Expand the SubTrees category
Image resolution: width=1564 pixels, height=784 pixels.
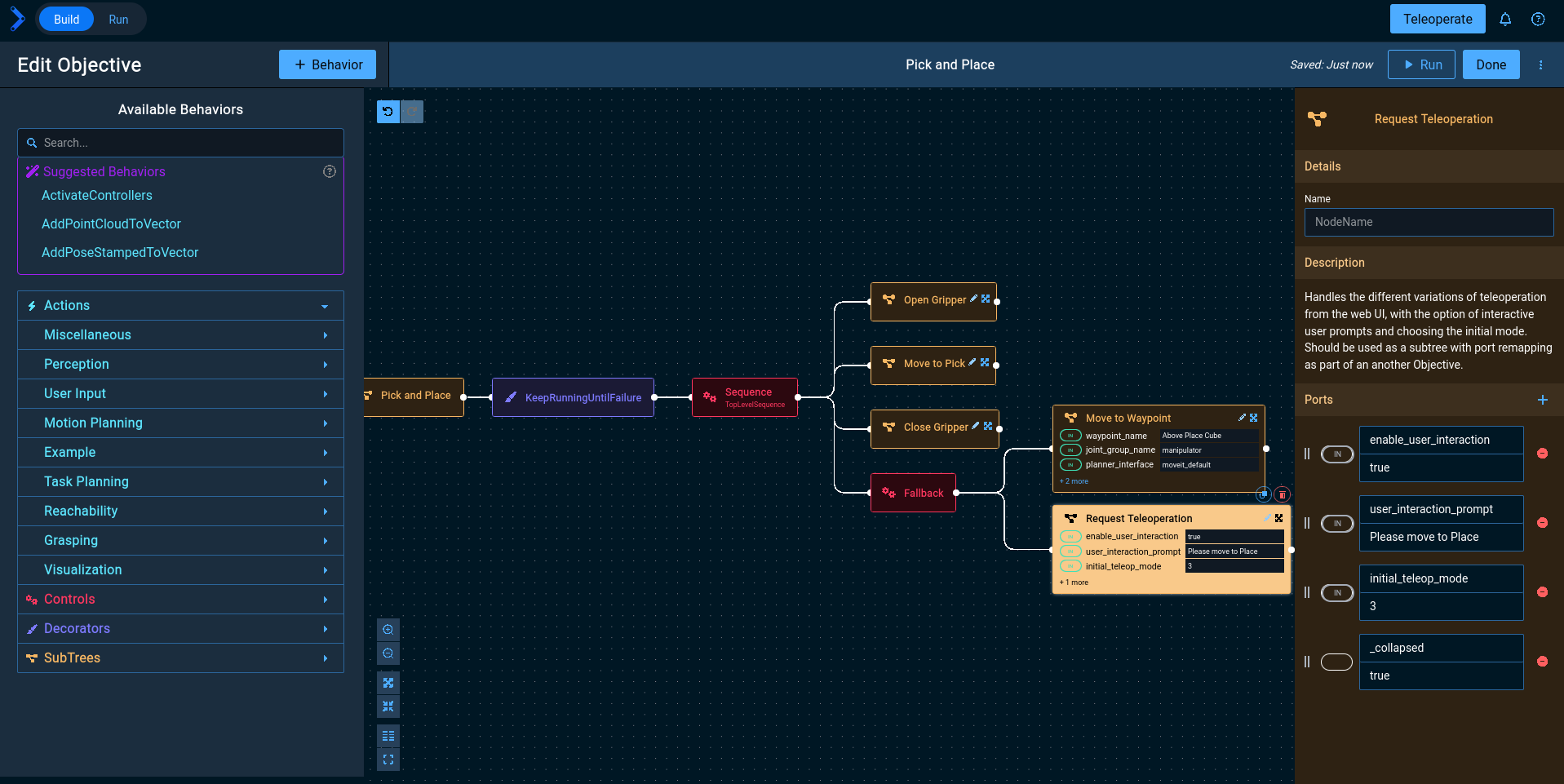point(180,658)
